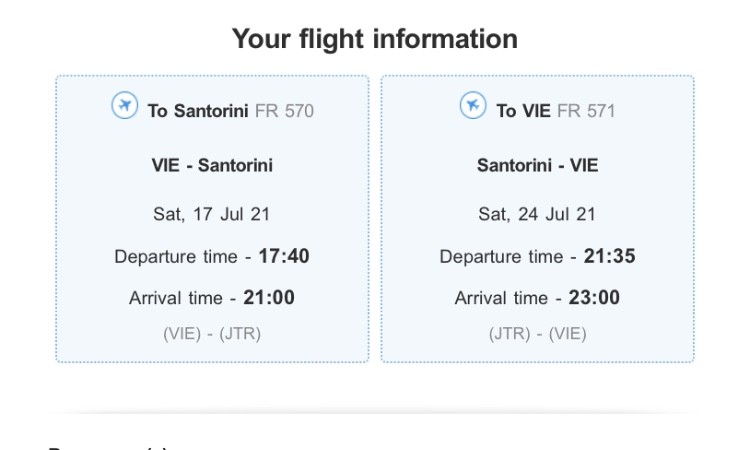Click the date Sat, 24 Jul 21
The width and height of the screenshot is (750, 450).
click(x=537, y=214)
